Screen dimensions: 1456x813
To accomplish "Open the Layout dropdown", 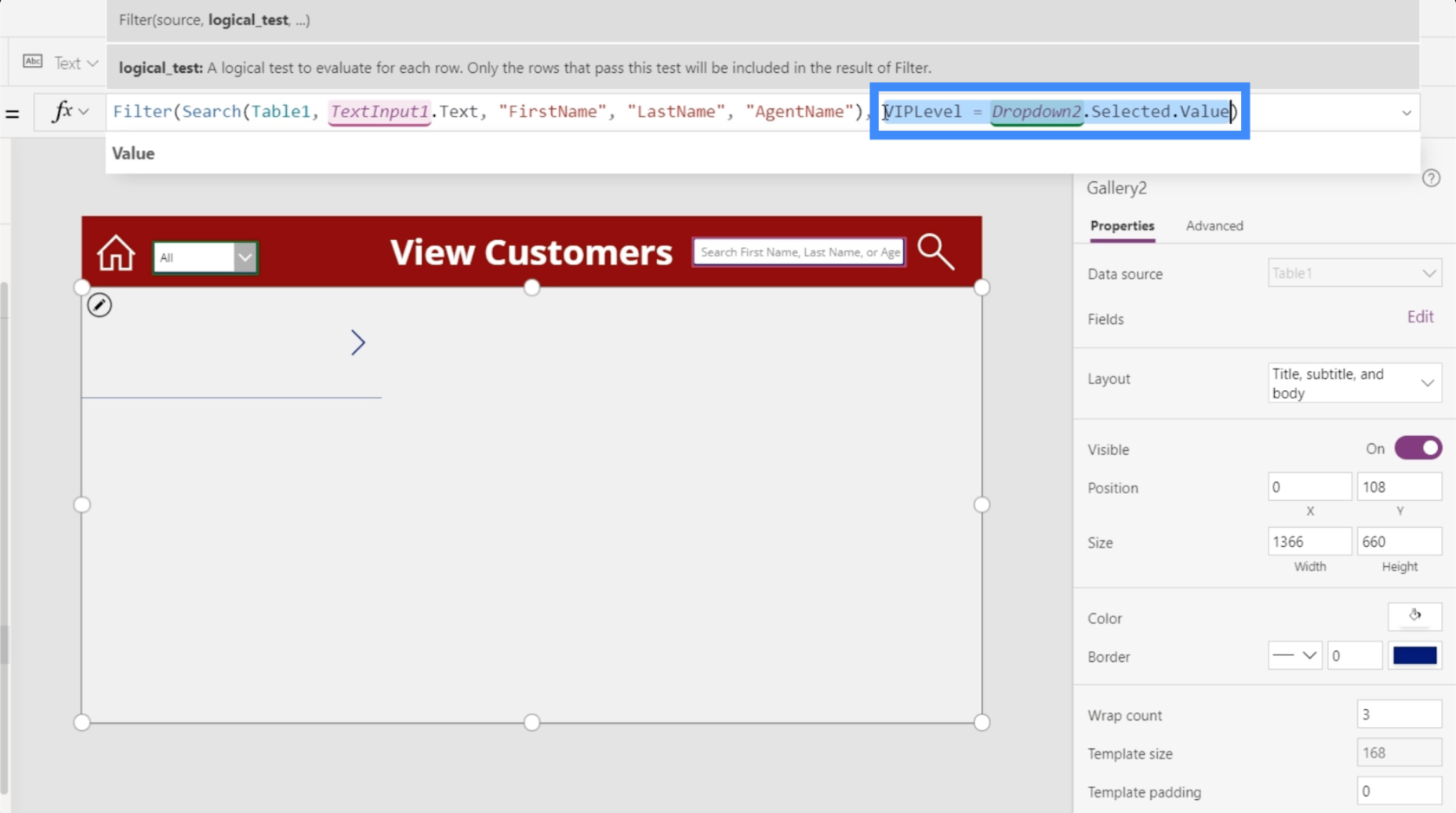I will (x=1355, y=383).
